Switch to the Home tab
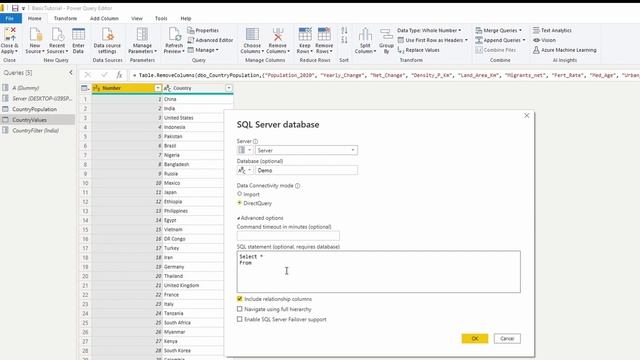Screen dimensions: 640x360 [x=34, y=18]
